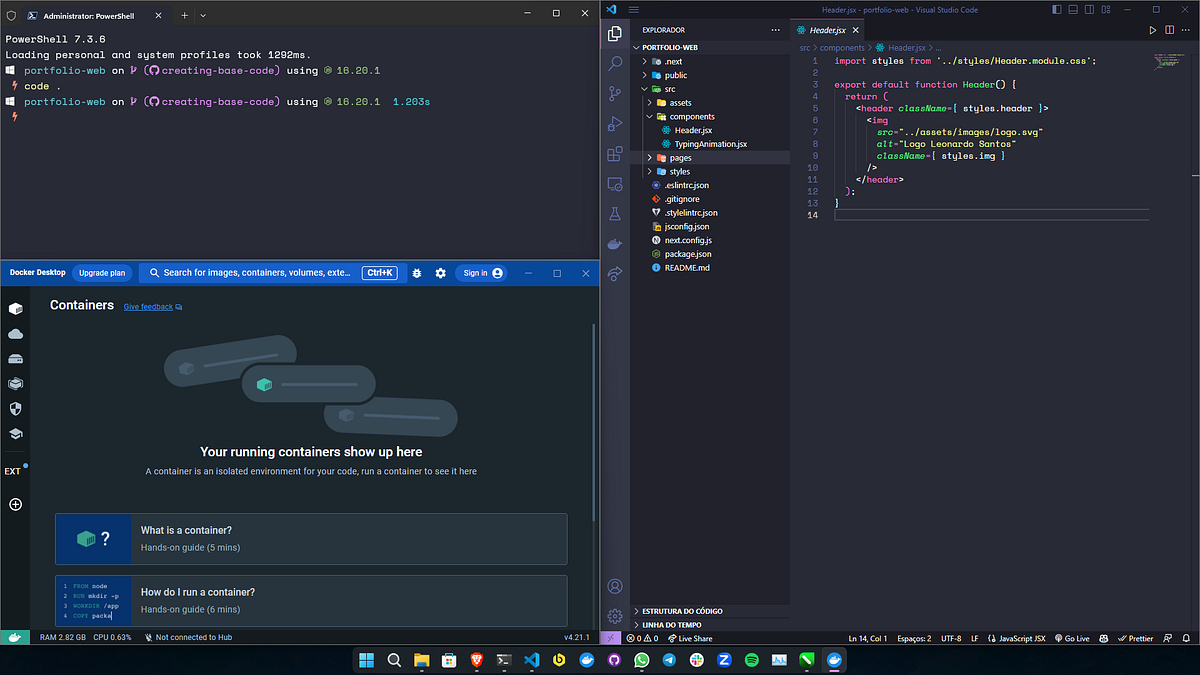Switch to the Header.jsx editor tab
1200x675 pixels.
[x=829, y=29]
